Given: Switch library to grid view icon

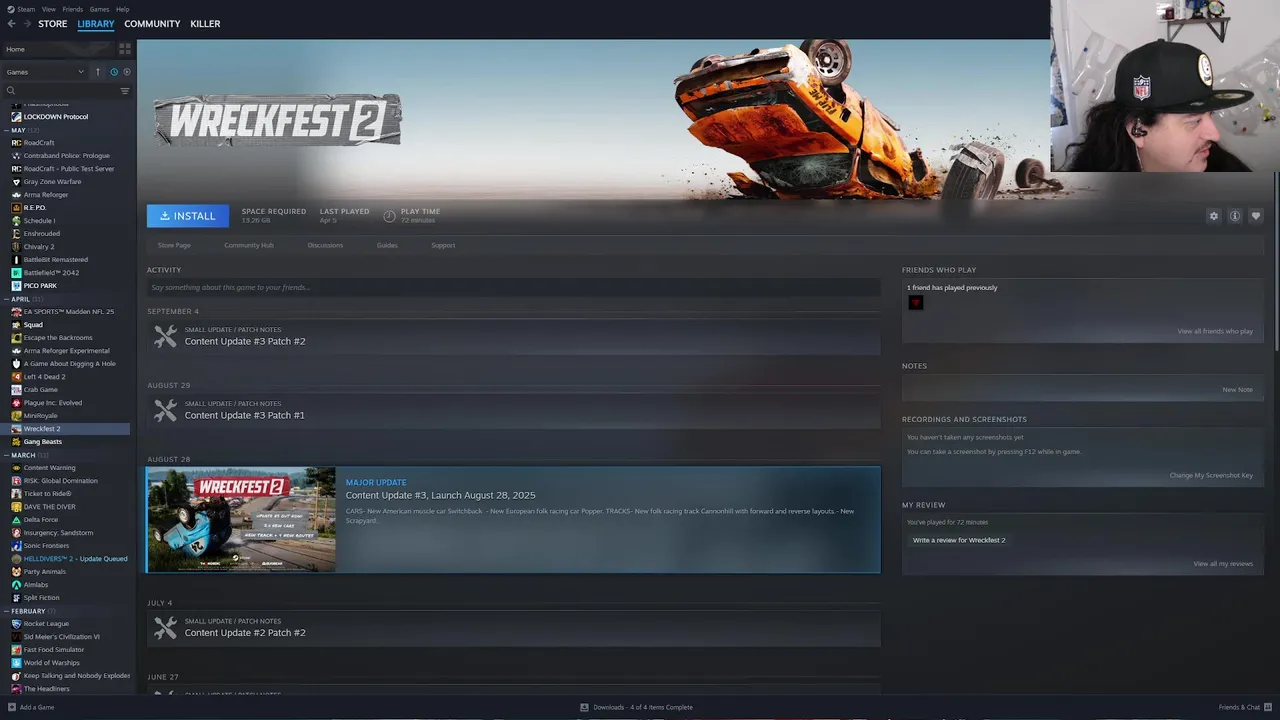Looking at the screenshot, I should (x=125, y=48).
